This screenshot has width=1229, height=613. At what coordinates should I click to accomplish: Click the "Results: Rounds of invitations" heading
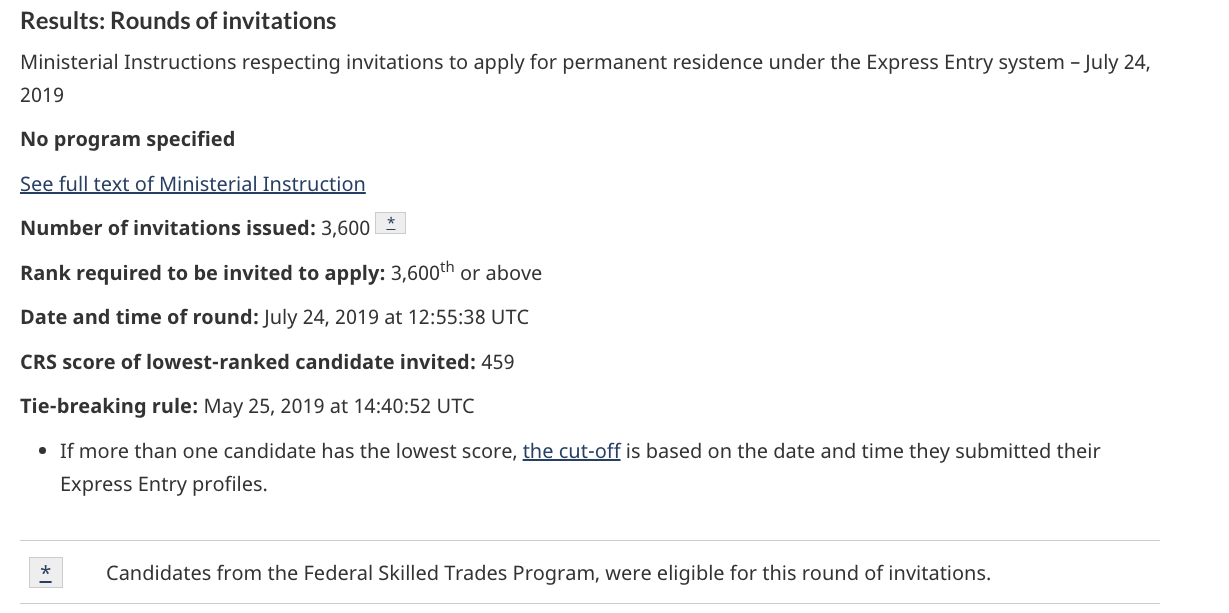click(x=178, y=21)
